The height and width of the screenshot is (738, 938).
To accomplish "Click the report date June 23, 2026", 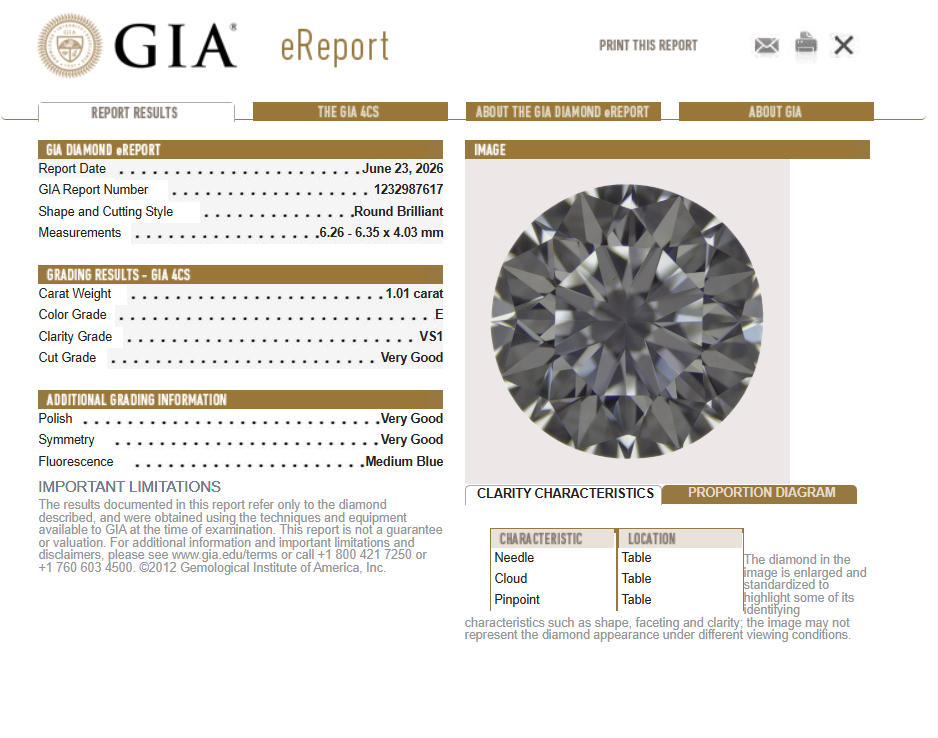I will tap(402, 169).
